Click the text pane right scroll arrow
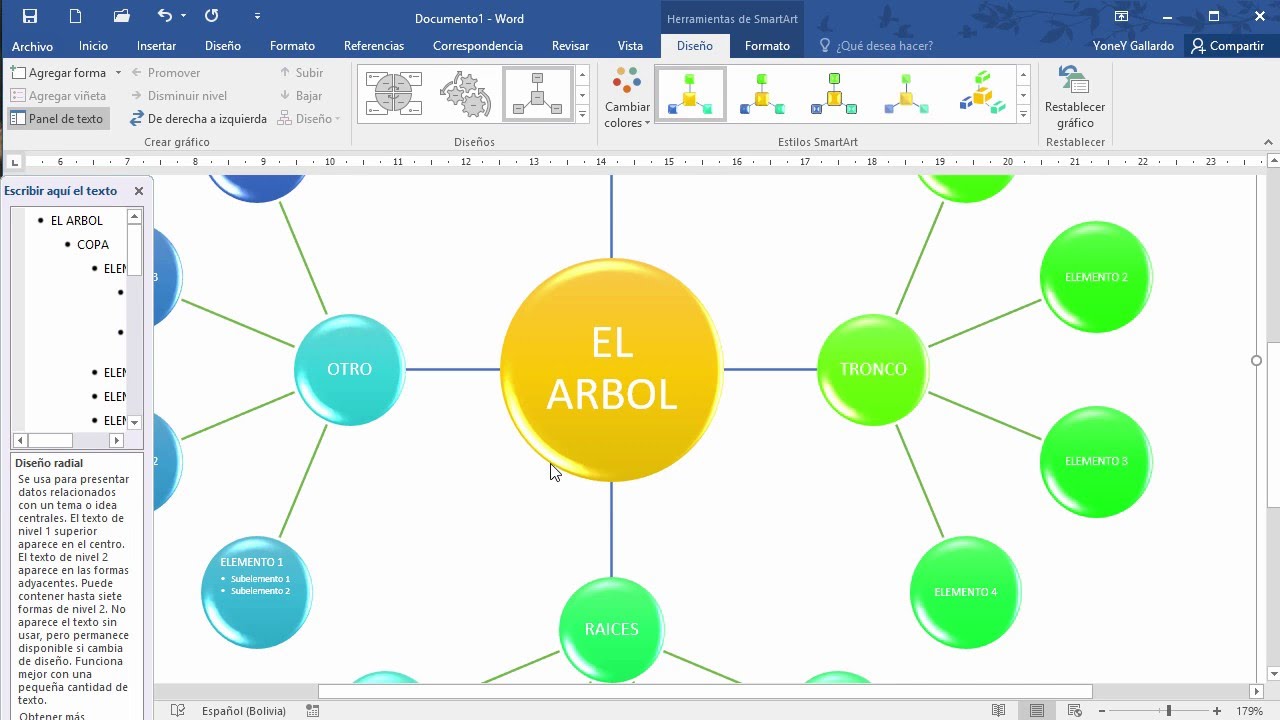 pyautogui.click(x=116, y=440)
